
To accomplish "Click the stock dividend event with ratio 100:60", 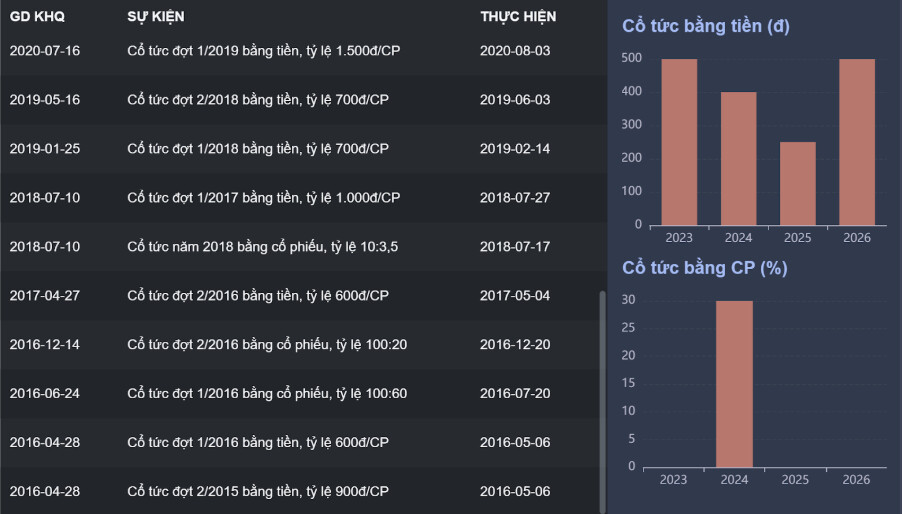I will [x=267, y=394].
